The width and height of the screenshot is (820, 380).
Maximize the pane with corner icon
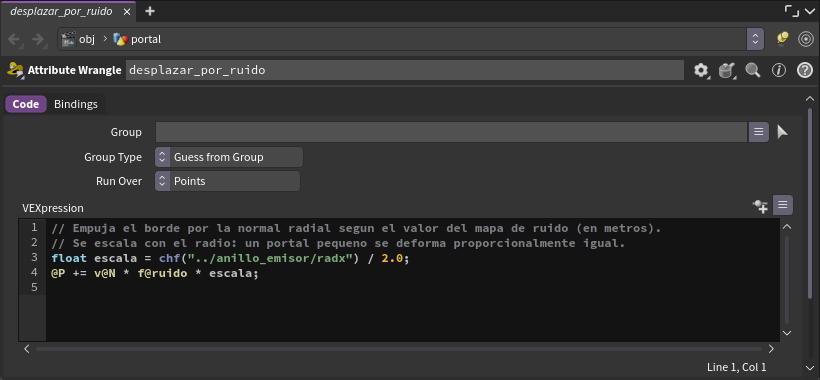(792, 11)
